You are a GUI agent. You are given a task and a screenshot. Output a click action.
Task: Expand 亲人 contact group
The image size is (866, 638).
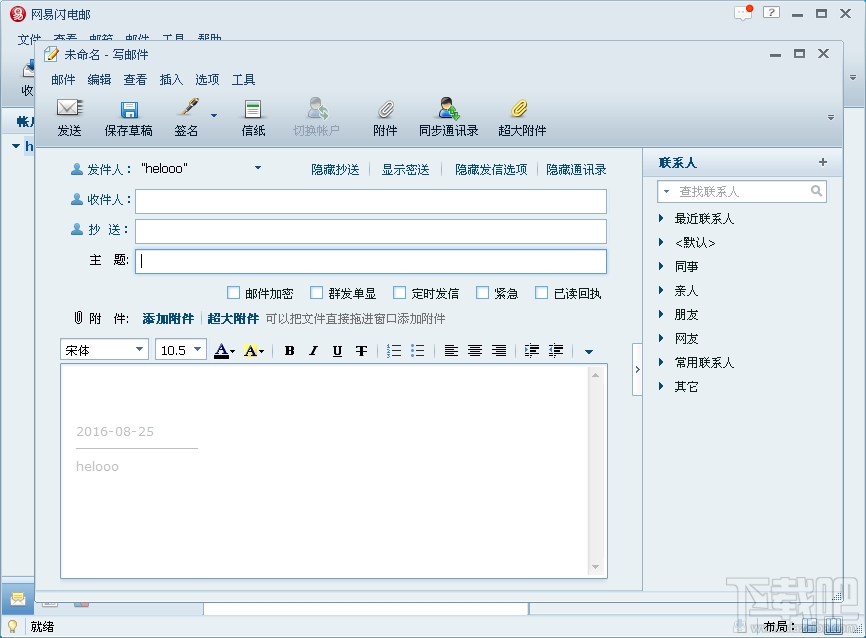click(661, 290)
